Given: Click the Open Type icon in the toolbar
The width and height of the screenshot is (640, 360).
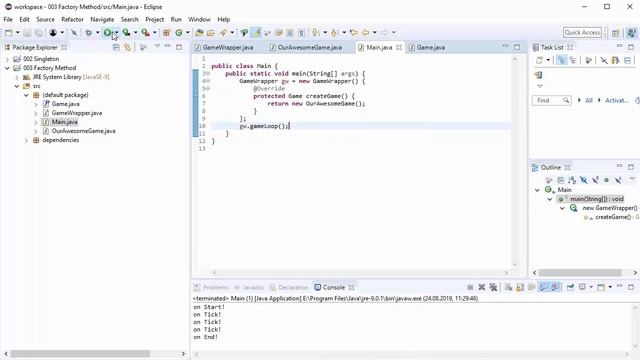Looking at the screenshot, I should click(199, 33).
